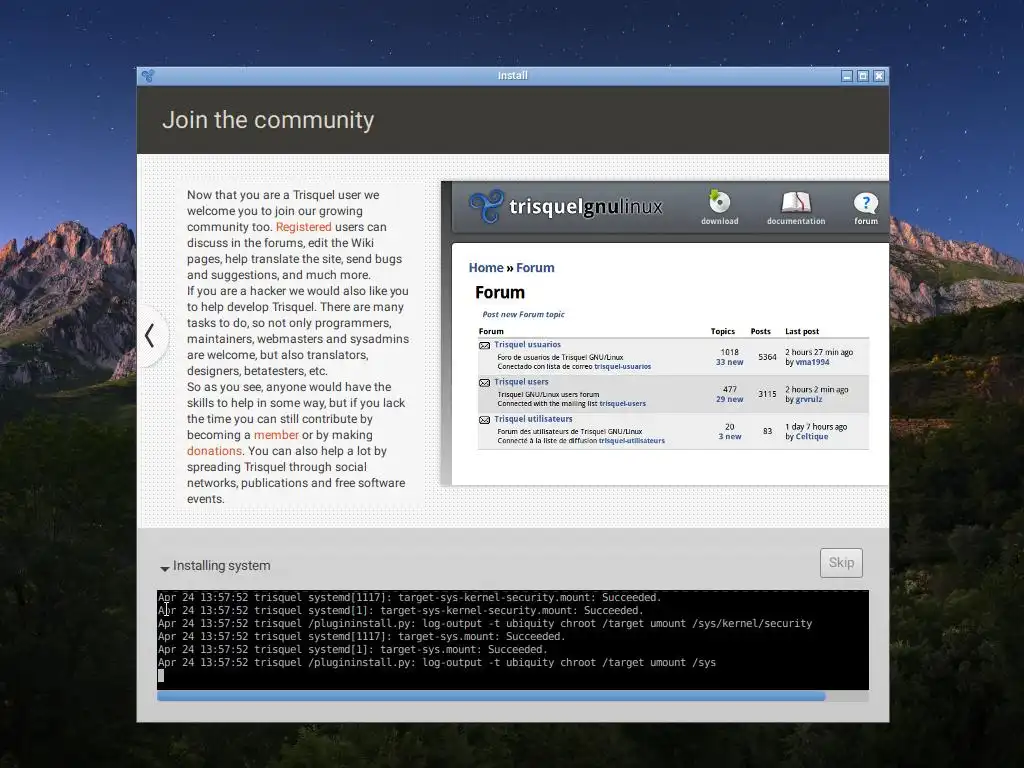Open the Trisquel usuarios forum
The width and height of the screenshot is (1024, 768).
[x=527, y=344]
